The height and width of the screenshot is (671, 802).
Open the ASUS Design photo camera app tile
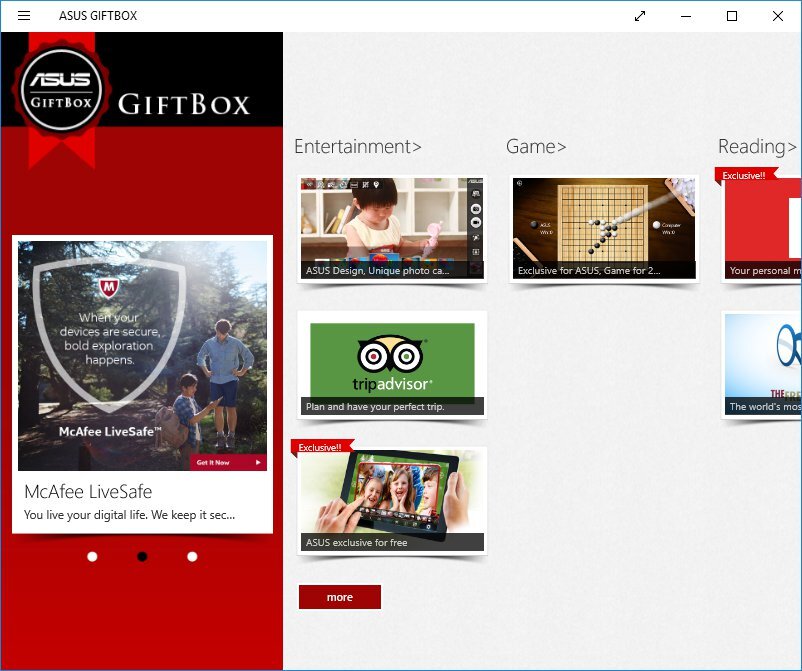[x=392, y=228]
